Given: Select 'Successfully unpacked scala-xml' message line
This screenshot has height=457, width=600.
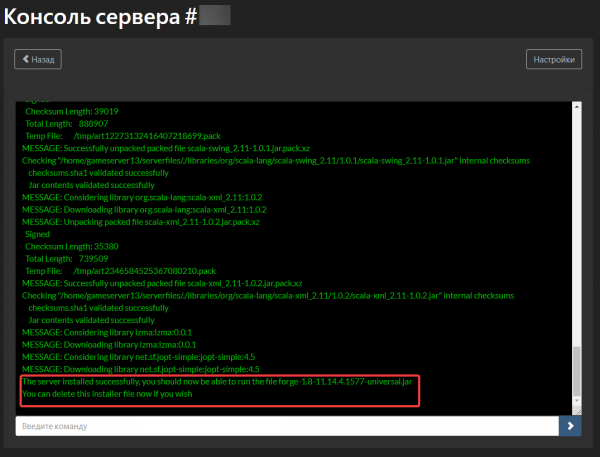Looking at the screenshot, I should (162, 283).
